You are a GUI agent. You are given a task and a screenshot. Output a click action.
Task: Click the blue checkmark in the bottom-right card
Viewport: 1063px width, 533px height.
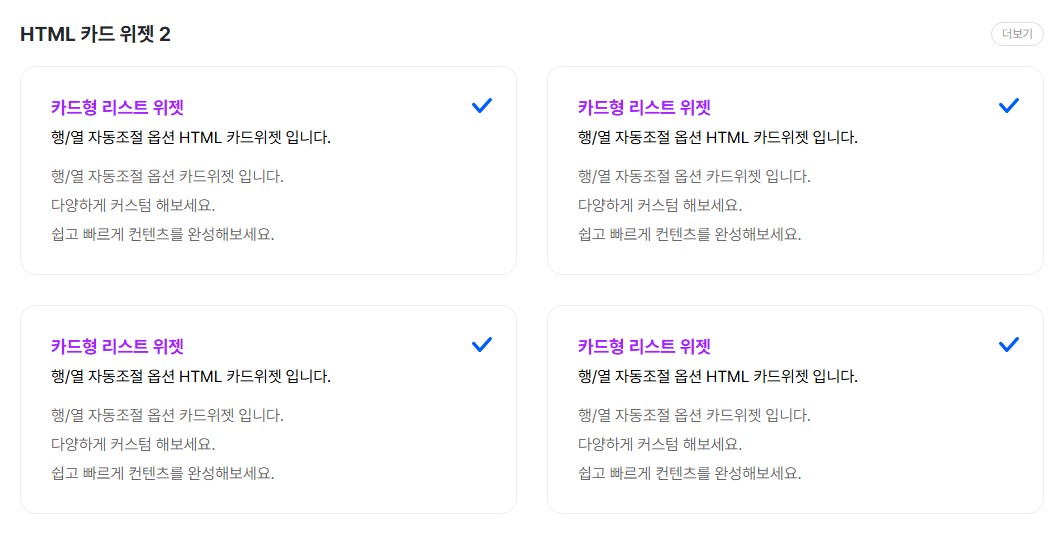click(x=1008, y=344)
